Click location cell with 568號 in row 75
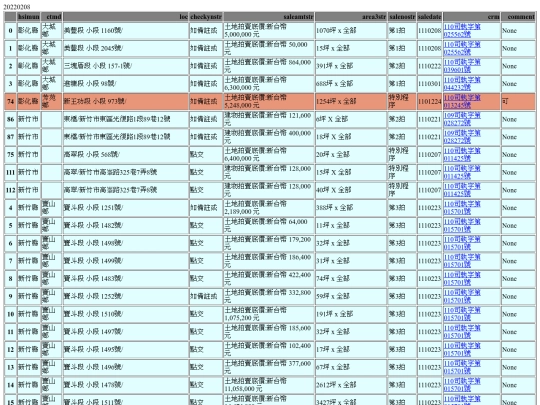This screenshot has height=405, width=540. pos(126,155)
